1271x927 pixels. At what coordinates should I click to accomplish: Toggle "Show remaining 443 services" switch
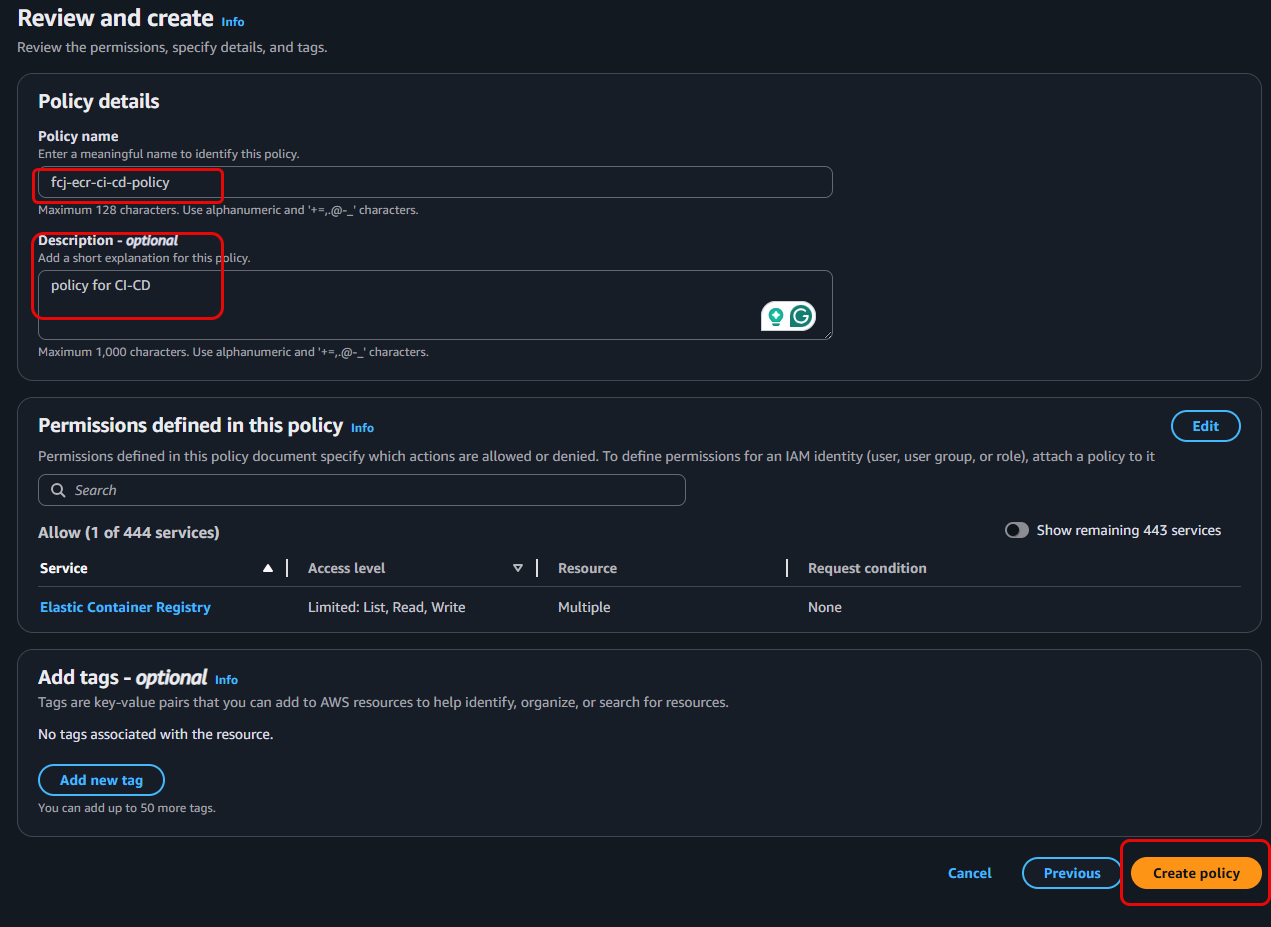click(x=1017, y=530)
